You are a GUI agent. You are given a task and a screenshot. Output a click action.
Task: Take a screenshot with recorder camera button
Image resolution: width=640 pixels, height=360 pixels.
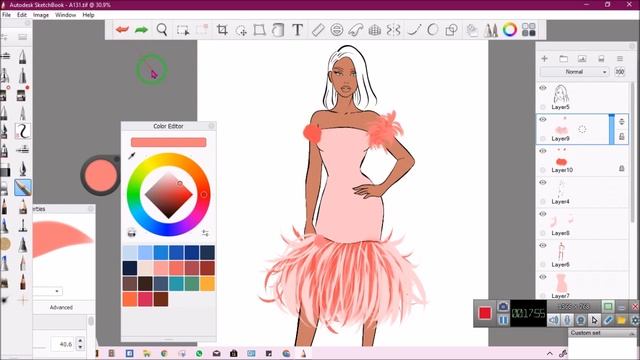tap(503, 306)
